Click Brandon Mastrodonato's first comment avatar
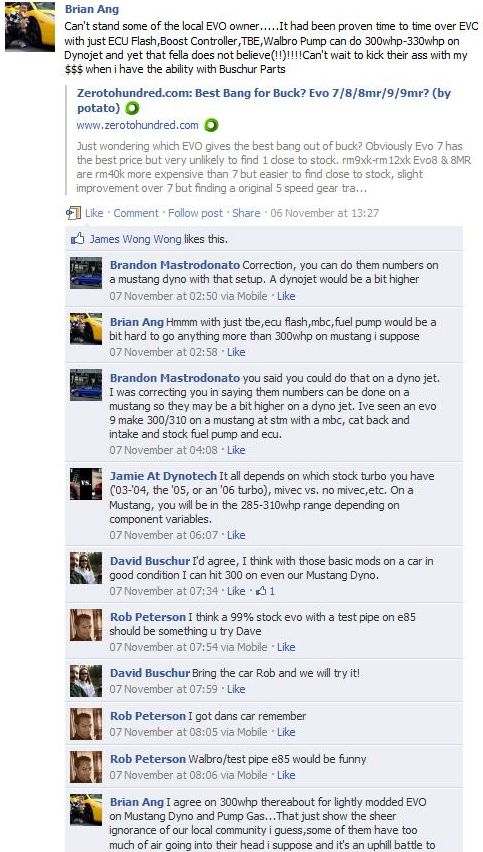The height and width of the screenshot is (852, 483). (86, 273)
